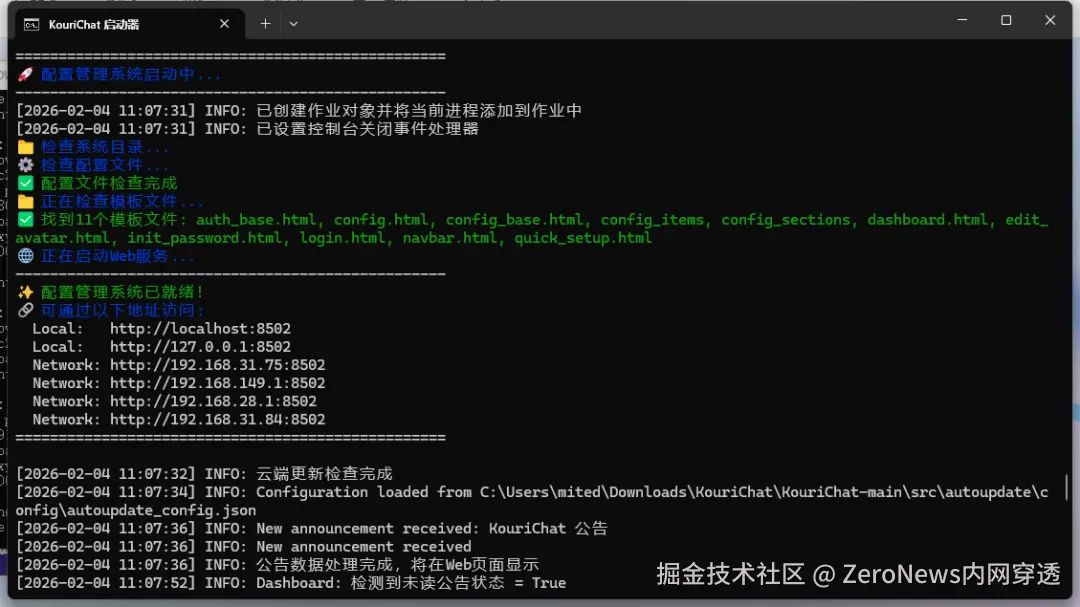1080x607 pixels.
Task: Click text 配置文件检查完成
Action: pyautogui.click(x=109, y=183)
